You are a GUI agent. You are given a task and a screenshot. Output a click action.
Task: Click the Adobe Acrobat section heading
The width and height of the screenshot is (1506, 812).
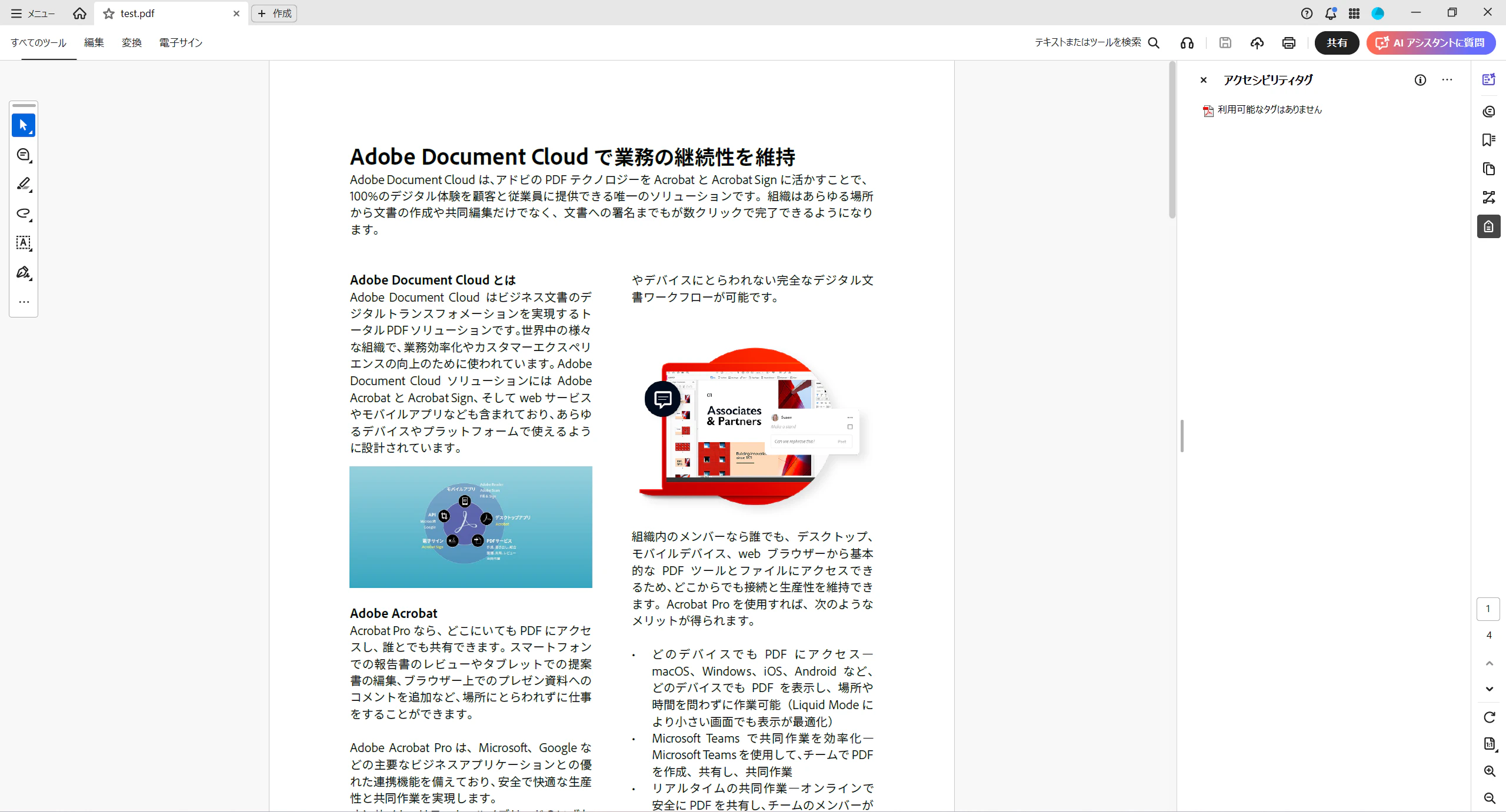tap(394, 614)
